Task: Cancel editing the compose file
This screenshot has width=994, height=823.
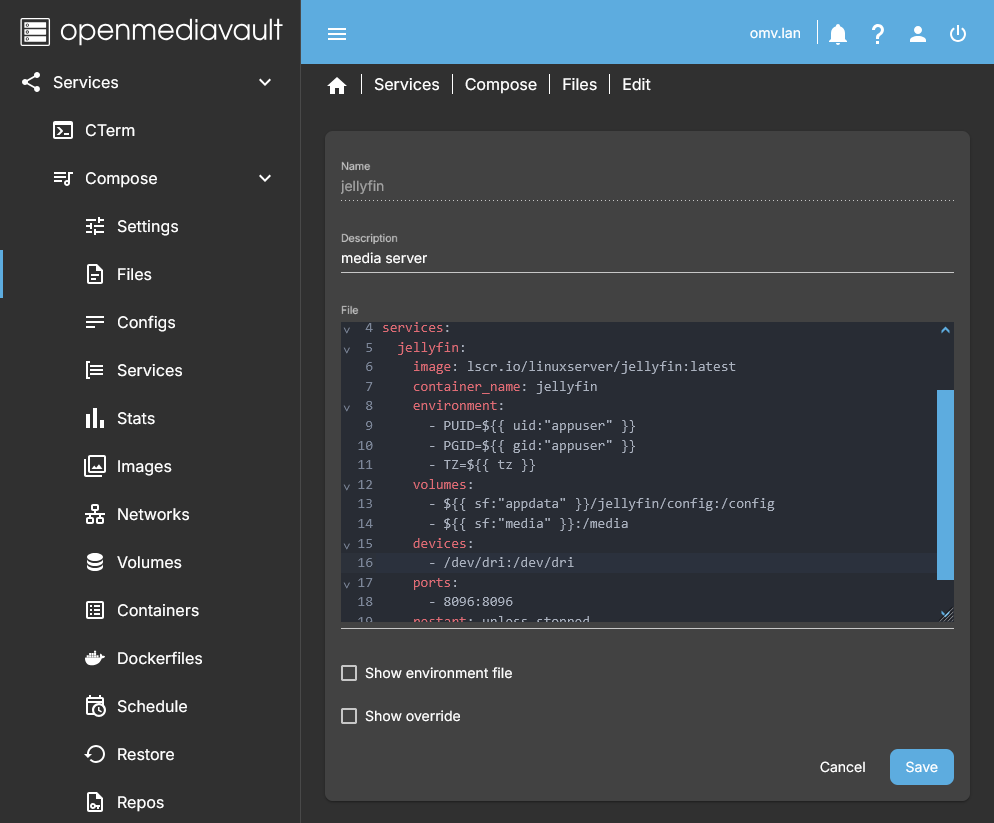Action: 842,767
